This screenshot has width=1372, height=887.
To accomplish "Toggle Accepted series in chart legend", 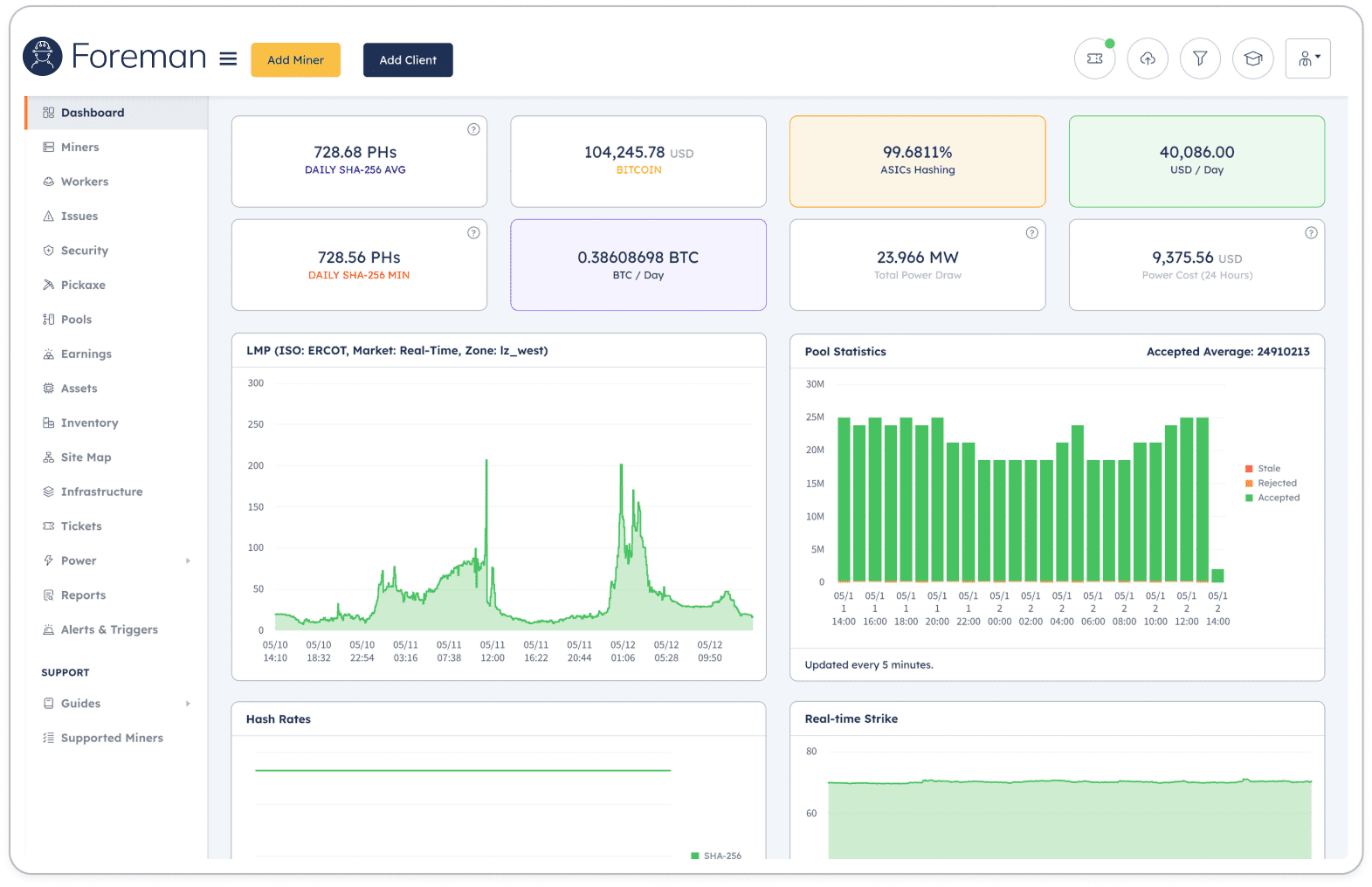I will [x=1272, y=499].
